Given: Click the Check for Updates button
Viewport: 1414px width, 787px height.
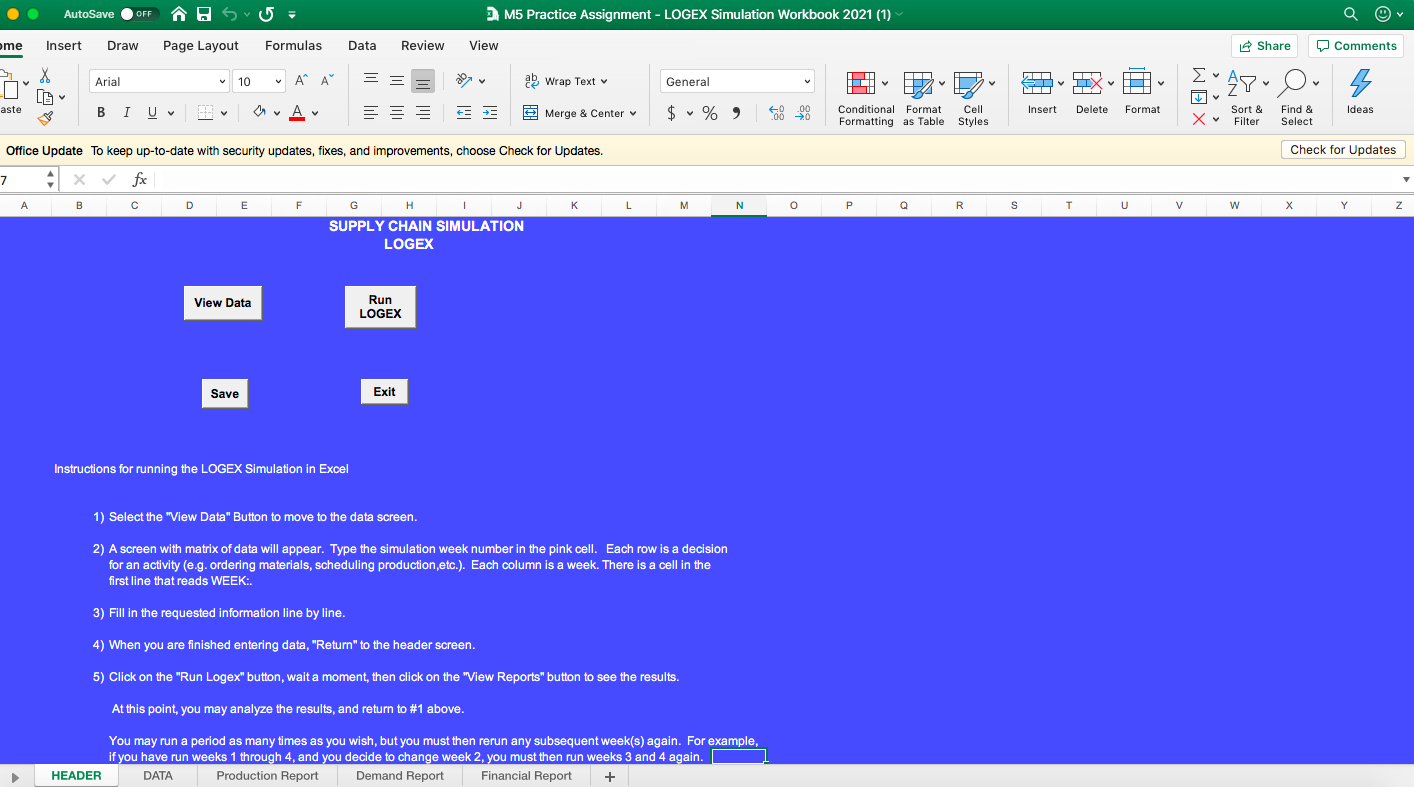Looking at the screenshot, I should [1343, 149].
